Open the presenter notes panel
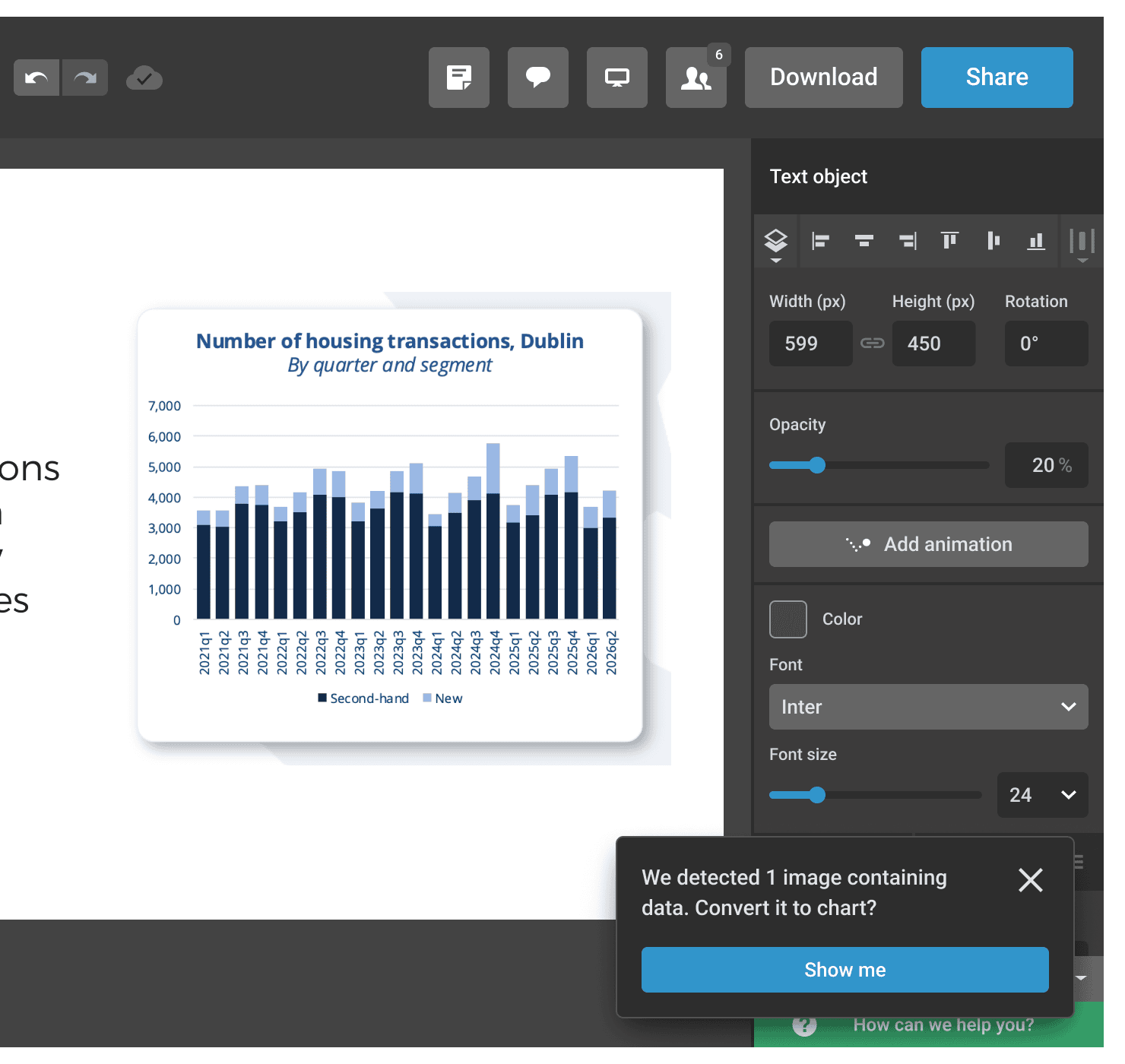The image size is (1125, 1064). point(459,78)
